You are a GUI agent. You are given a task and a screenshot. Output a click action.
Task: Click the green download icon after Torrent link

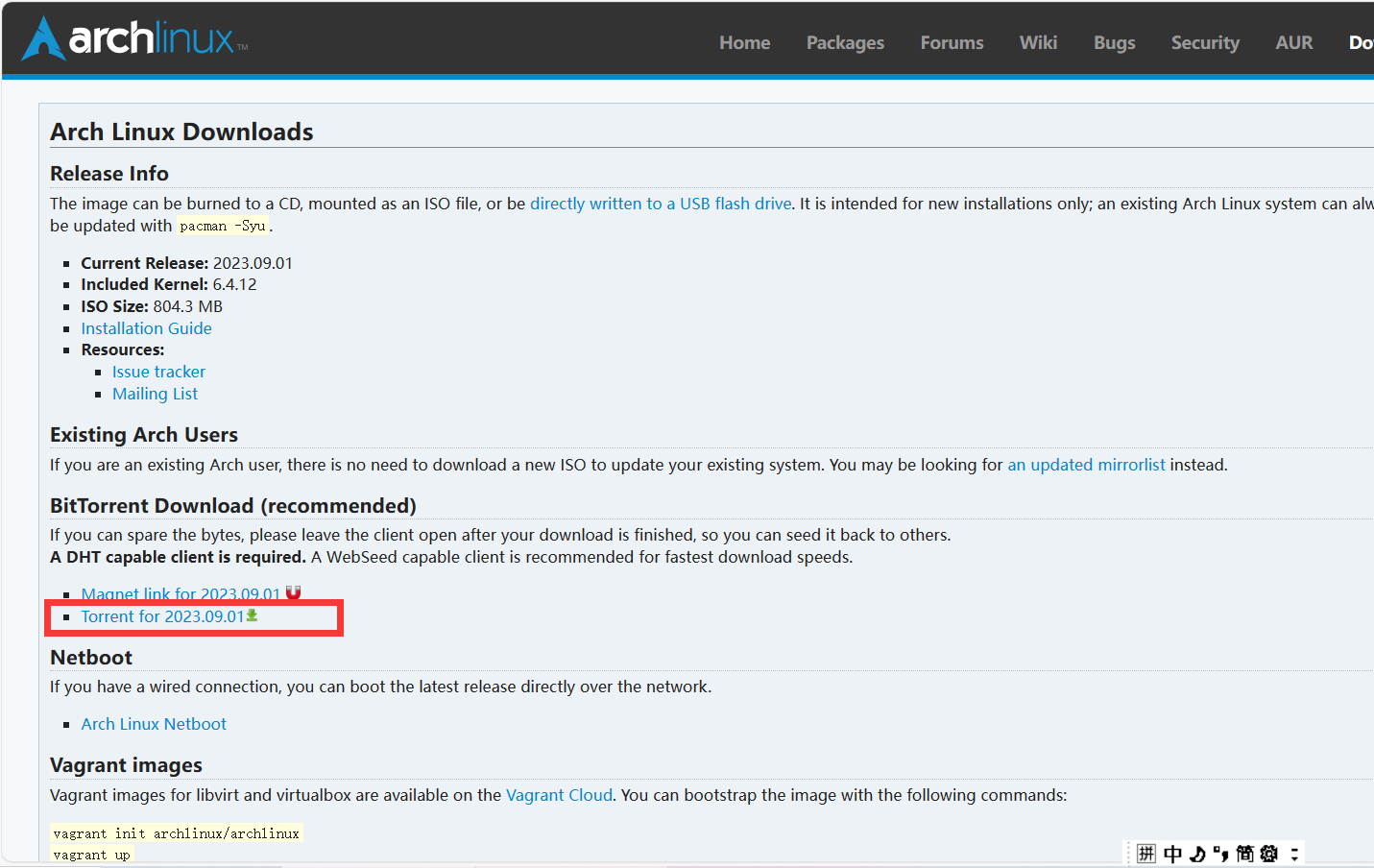click(253, 615)
